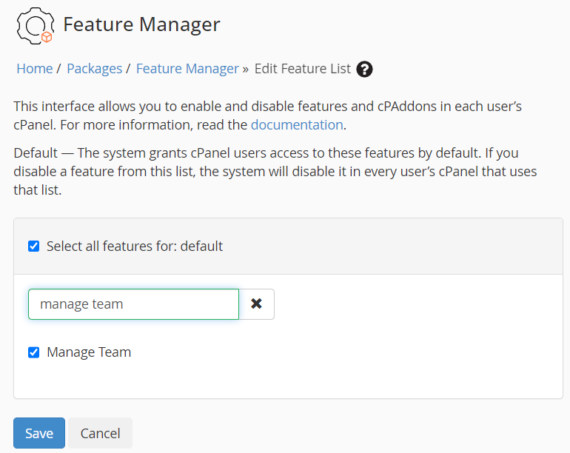This screenshot has width=570, height=453.
Task: Click the 'Select all features for: default' label
Action: pyautogui.click(x=135, y=246)
